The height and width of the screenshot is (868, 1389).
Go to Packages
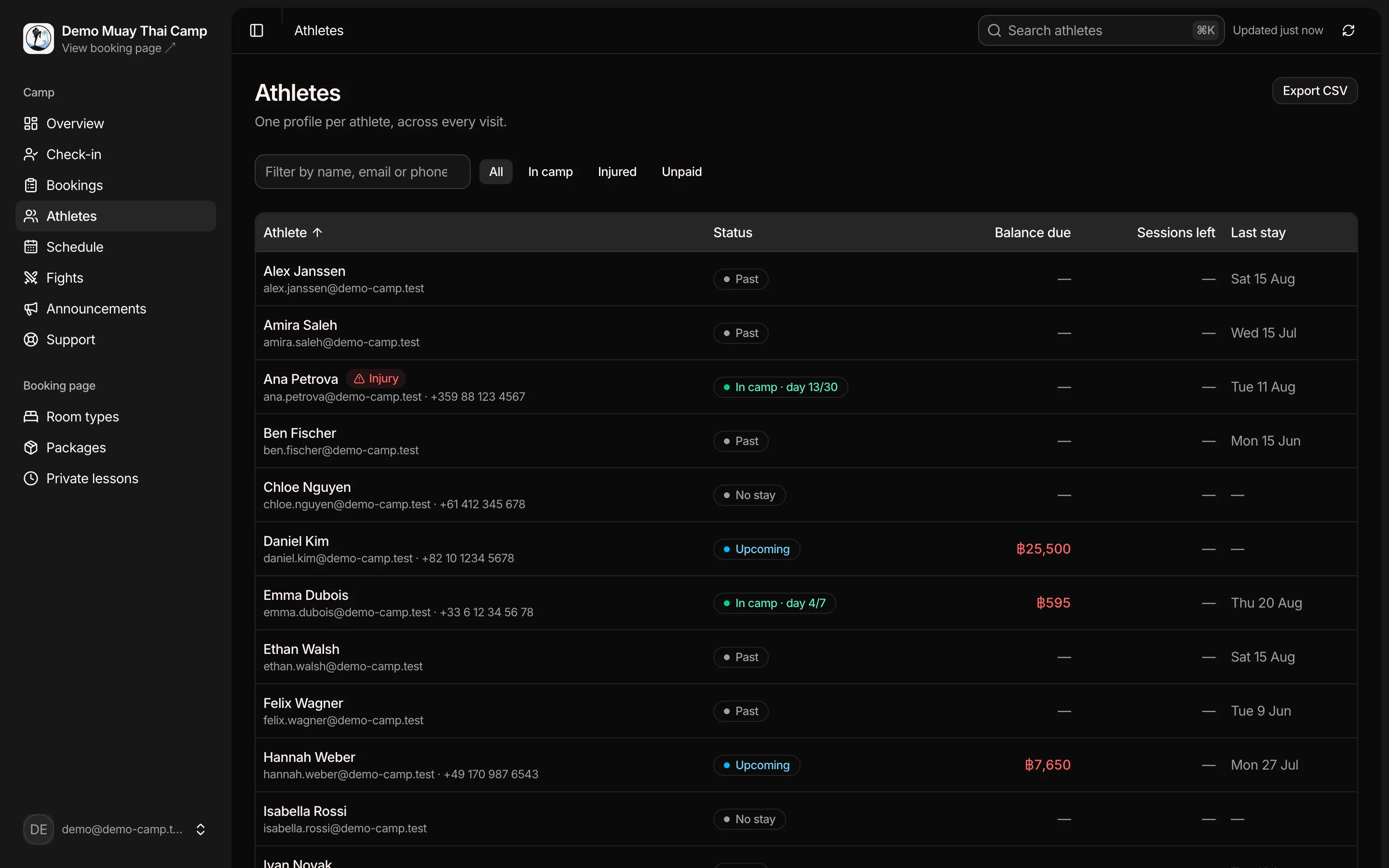[x=116, y=448]
